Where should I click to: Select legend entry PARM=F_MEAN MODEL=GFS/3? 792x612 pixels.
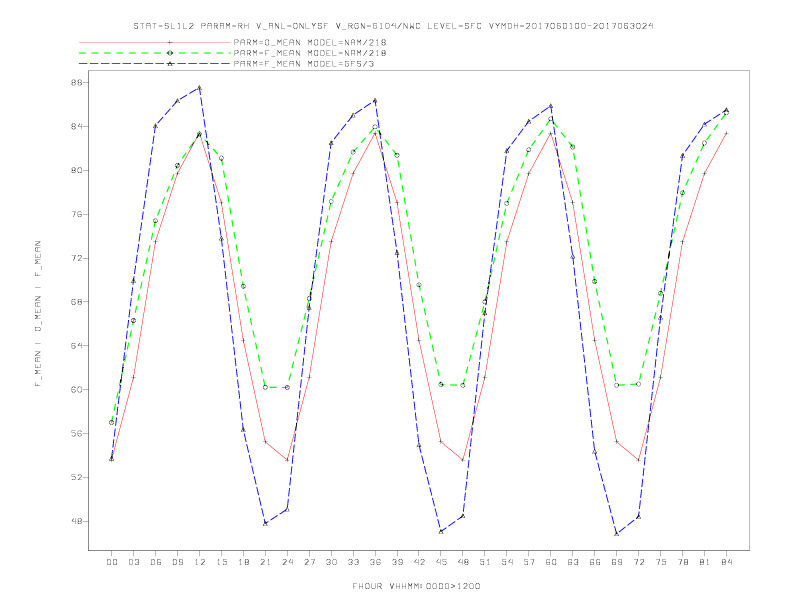304,64
